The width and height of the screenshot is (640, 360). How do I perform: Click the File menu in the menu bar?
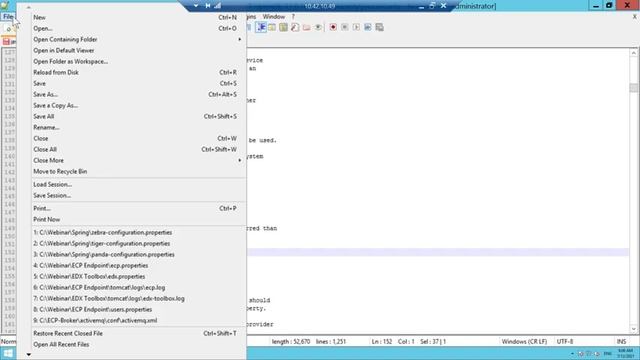(8, 17)
